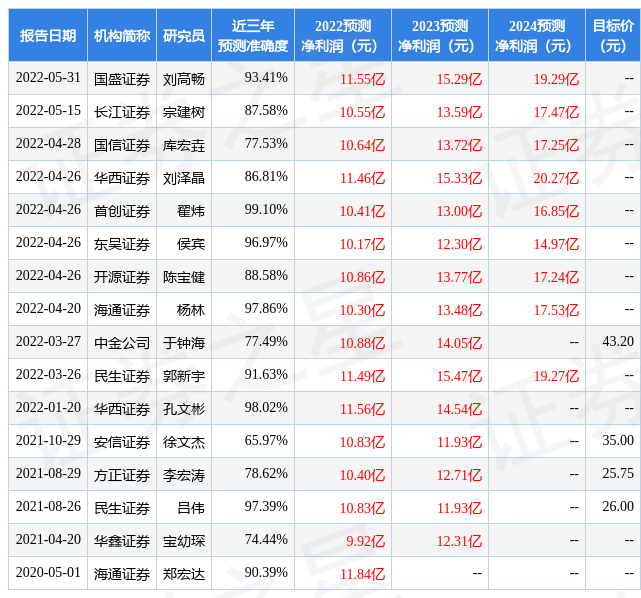Click the 2022预测净利润 column header
This screenshot has width=641, height=598.
(343, 36)
